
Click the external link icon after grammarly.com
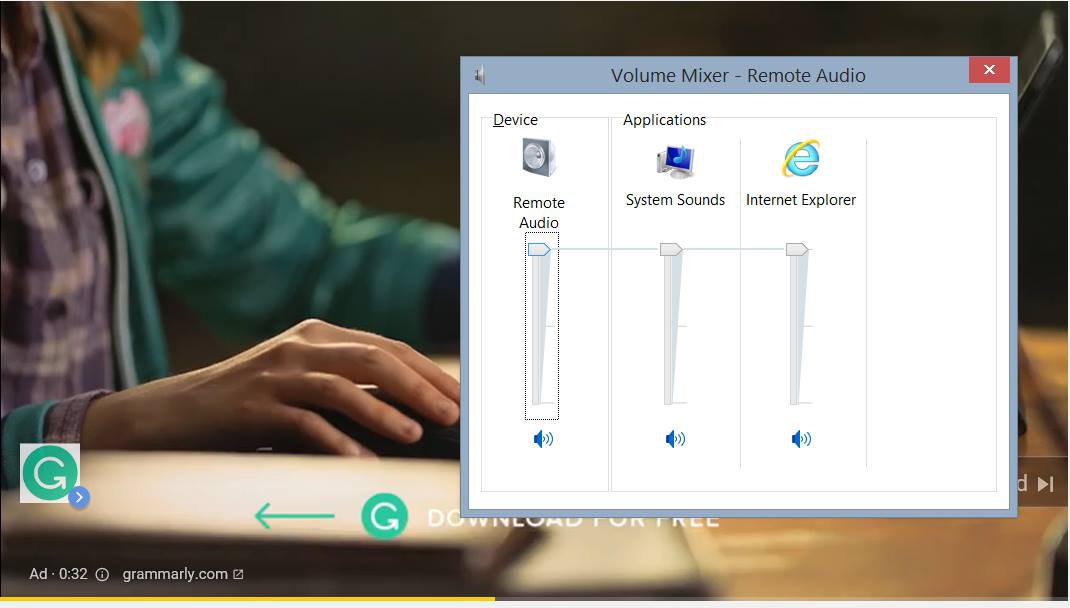pos(238,574)
